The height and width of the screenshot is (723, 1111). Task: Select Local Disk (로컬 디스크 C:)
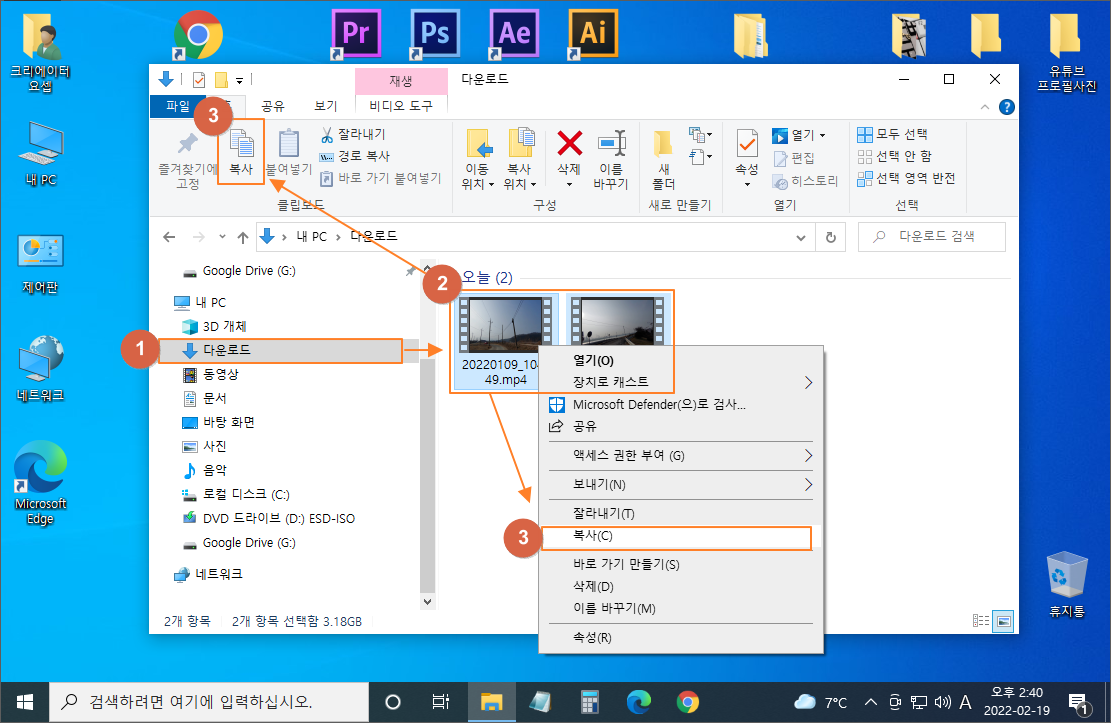click(236, 494)
